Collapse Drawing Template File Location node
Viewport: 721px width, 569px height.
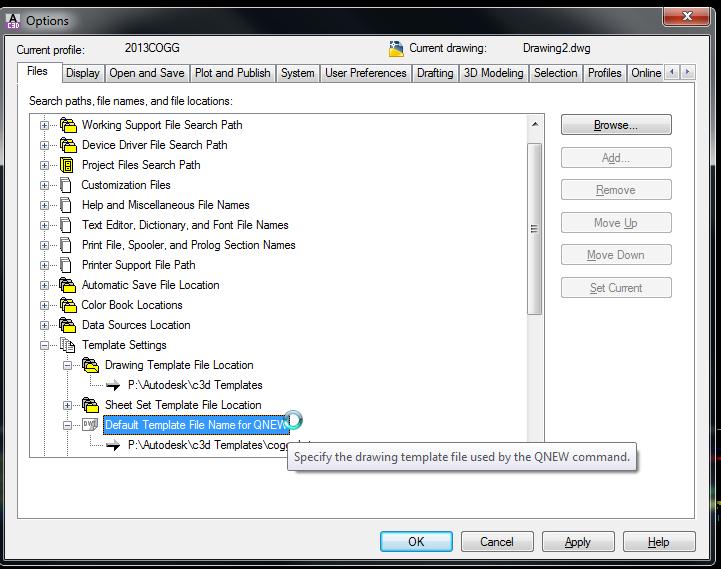[x=67, y=365]
